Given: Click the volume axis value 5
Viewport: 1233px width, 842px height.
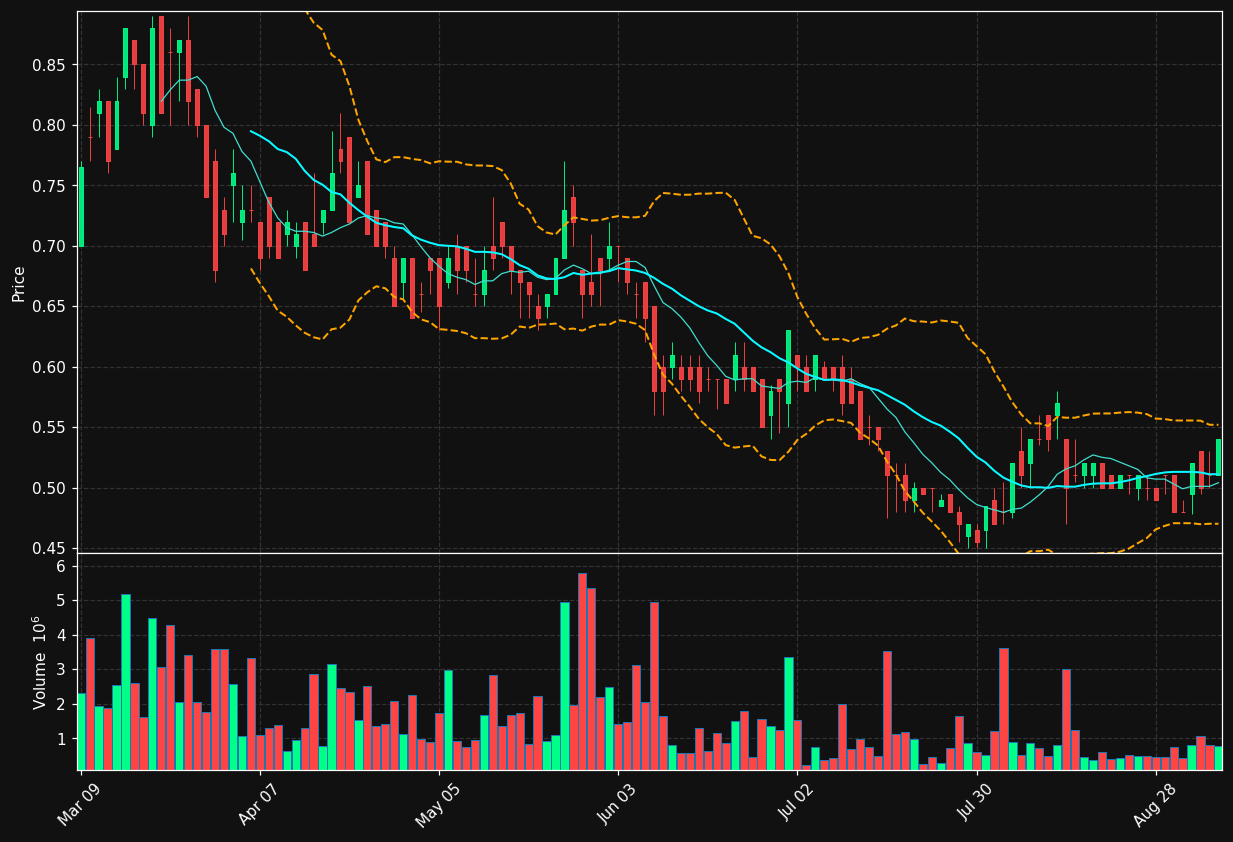Looking at the screenshot, I should click(61, 601).
